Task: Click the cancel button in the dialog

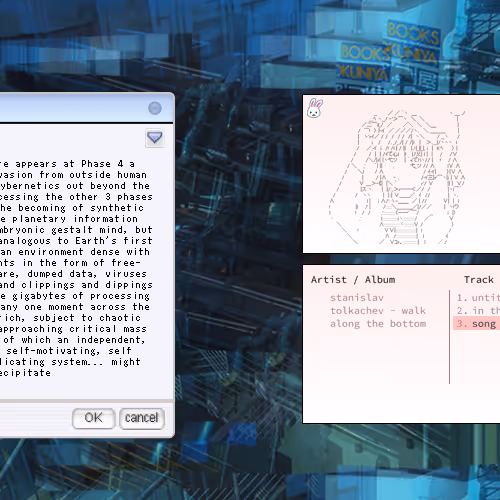Action: (142, 418)
